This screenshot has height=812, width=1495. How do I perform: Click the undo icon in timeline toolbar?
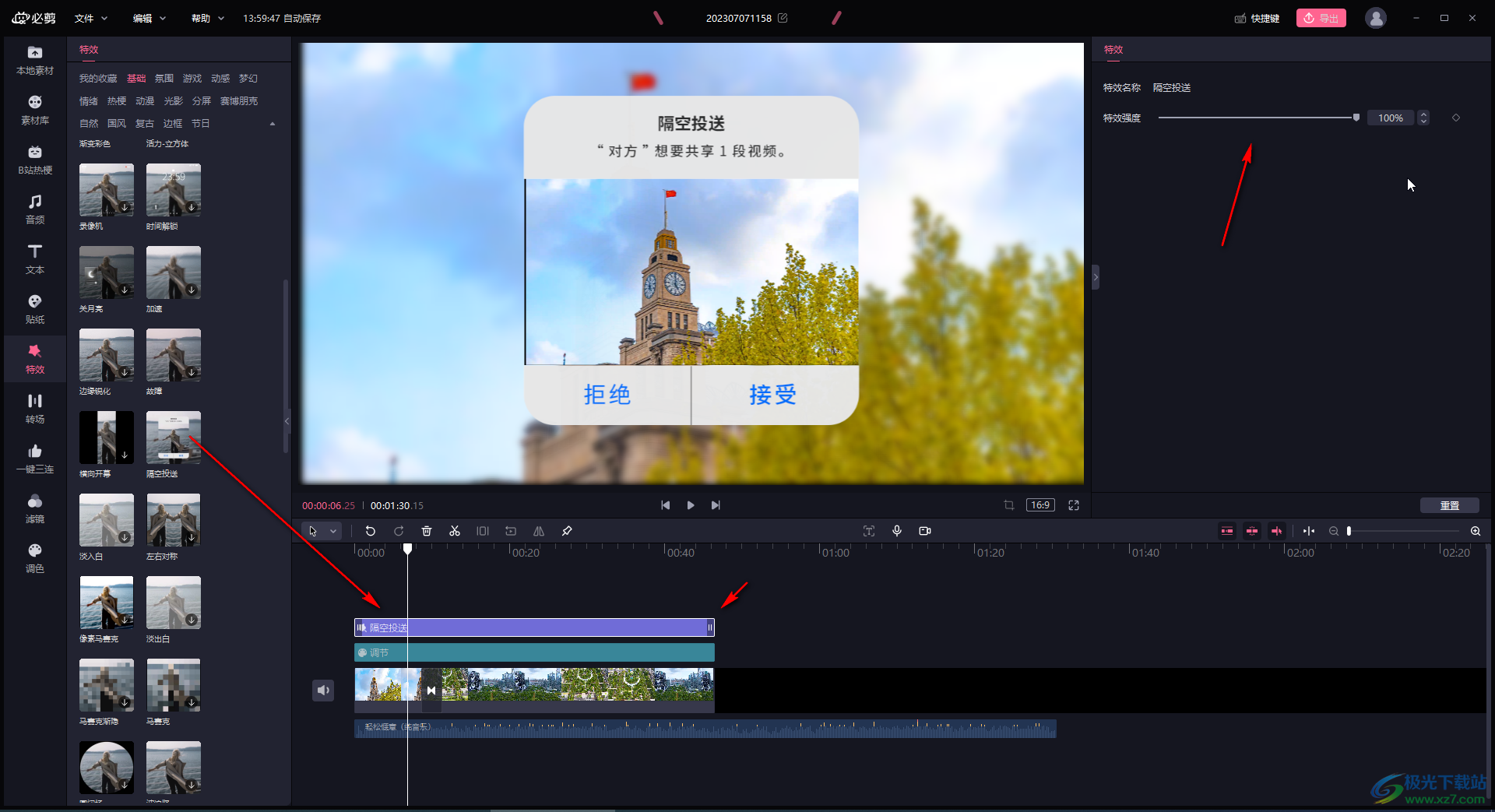pos(371,531)
